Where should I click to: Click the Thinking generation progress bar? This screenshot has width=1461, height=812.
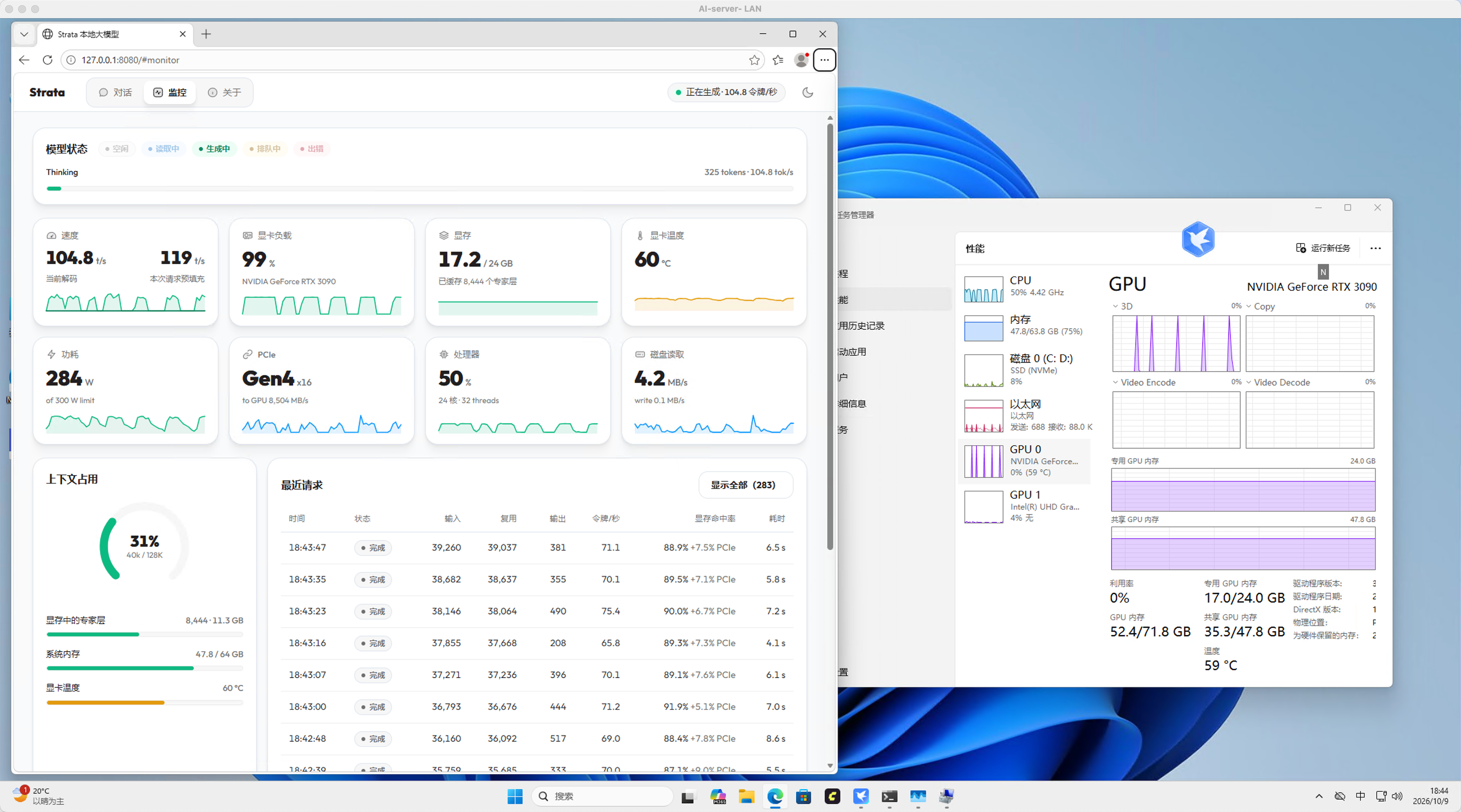pos(420,189)
